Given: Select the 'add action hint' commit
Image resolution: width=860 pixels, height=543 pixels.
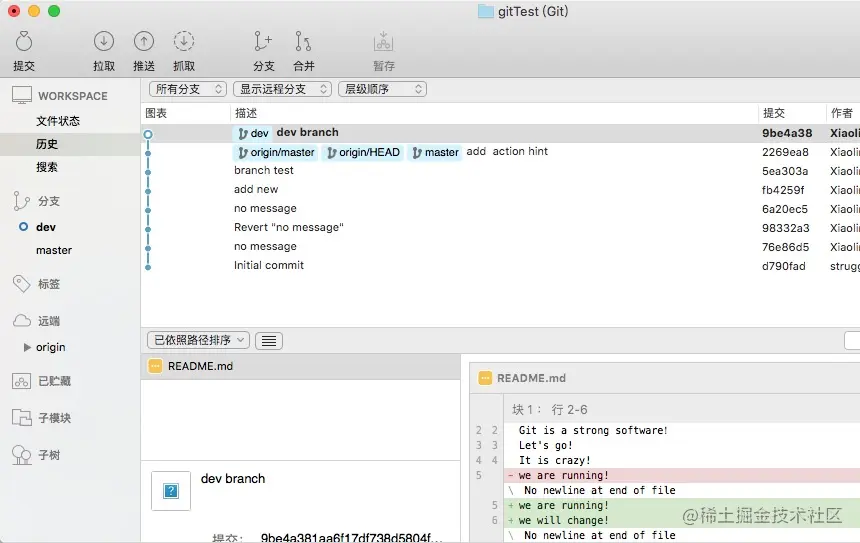Looking at the screenshot, I should pyautogui.click(x=507, y=151).
